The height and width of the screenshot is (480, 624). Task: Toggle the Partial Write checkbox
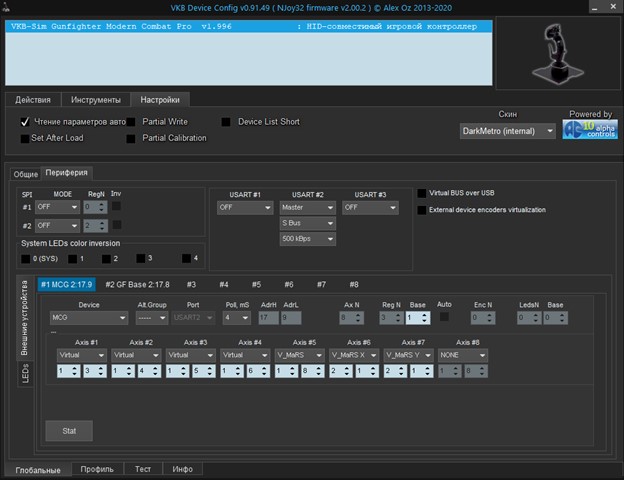click(131, 122)
